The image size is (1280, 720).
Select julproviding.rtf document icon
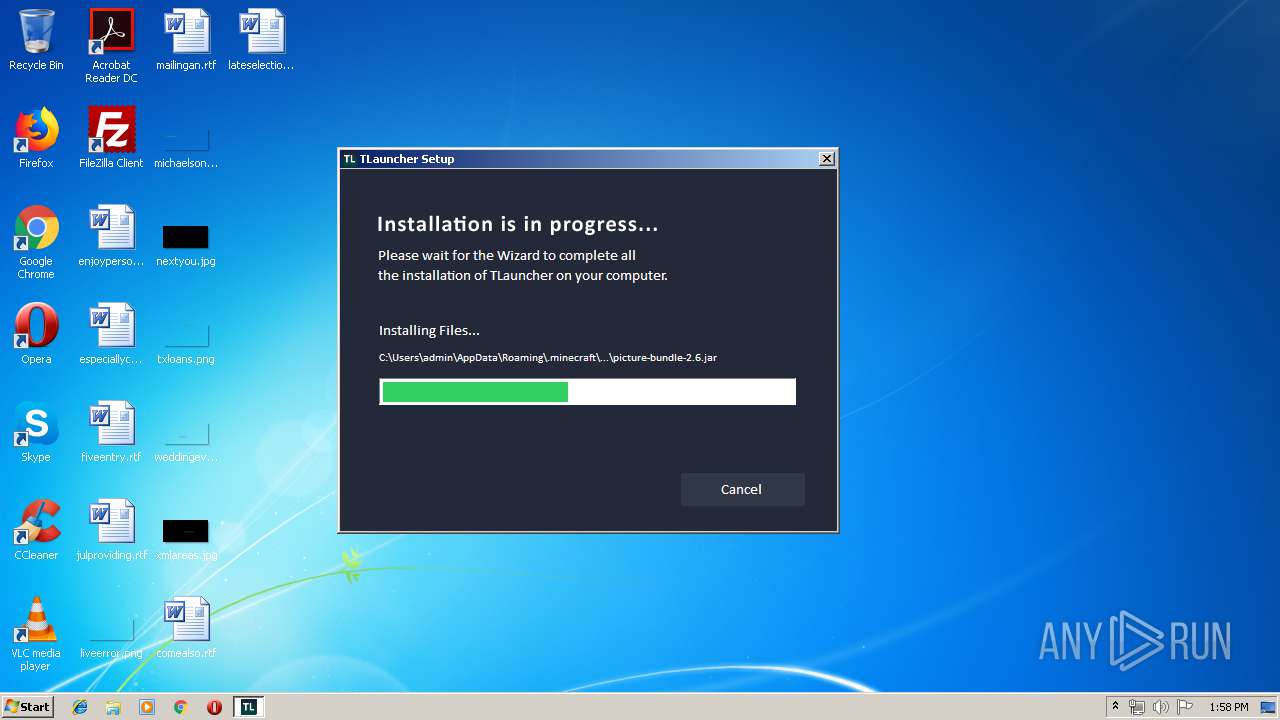point(111,531)
